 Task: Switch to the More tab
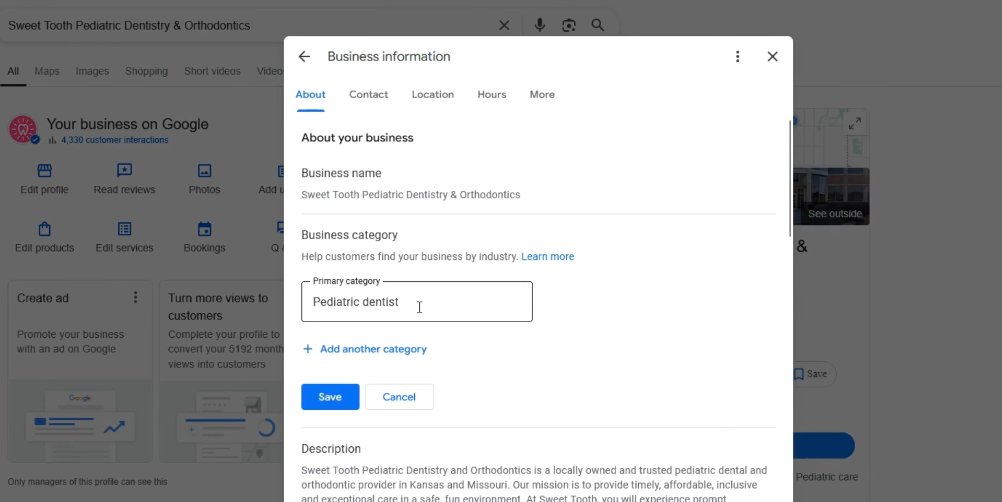542,95
